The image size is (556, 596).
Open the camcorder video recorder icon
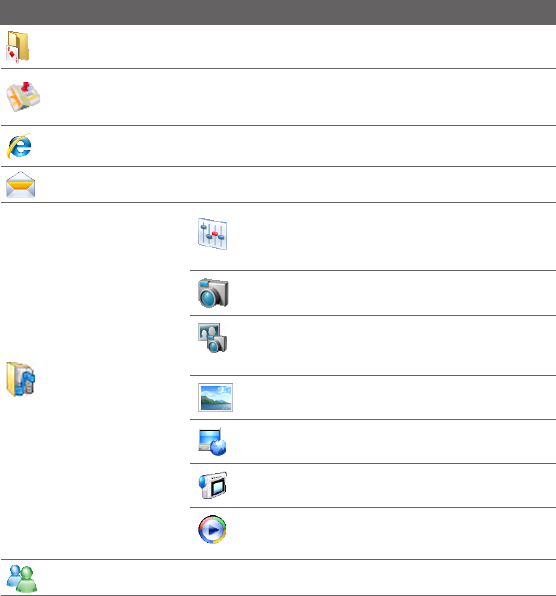click(x=213, y=485)
